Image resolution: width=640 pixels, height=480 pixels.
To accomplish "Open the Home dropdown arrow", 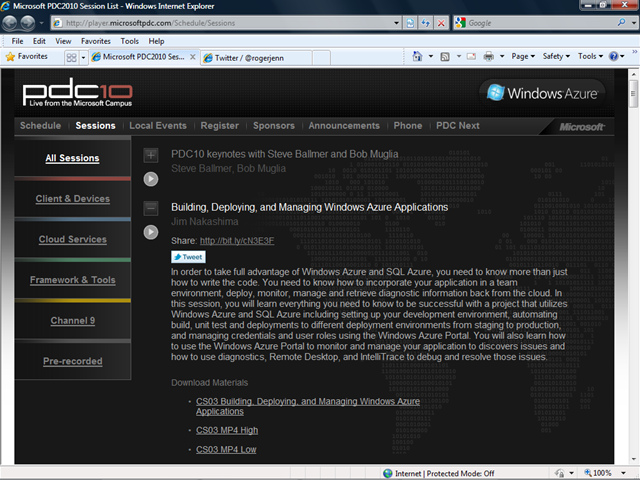I will 431,56.
